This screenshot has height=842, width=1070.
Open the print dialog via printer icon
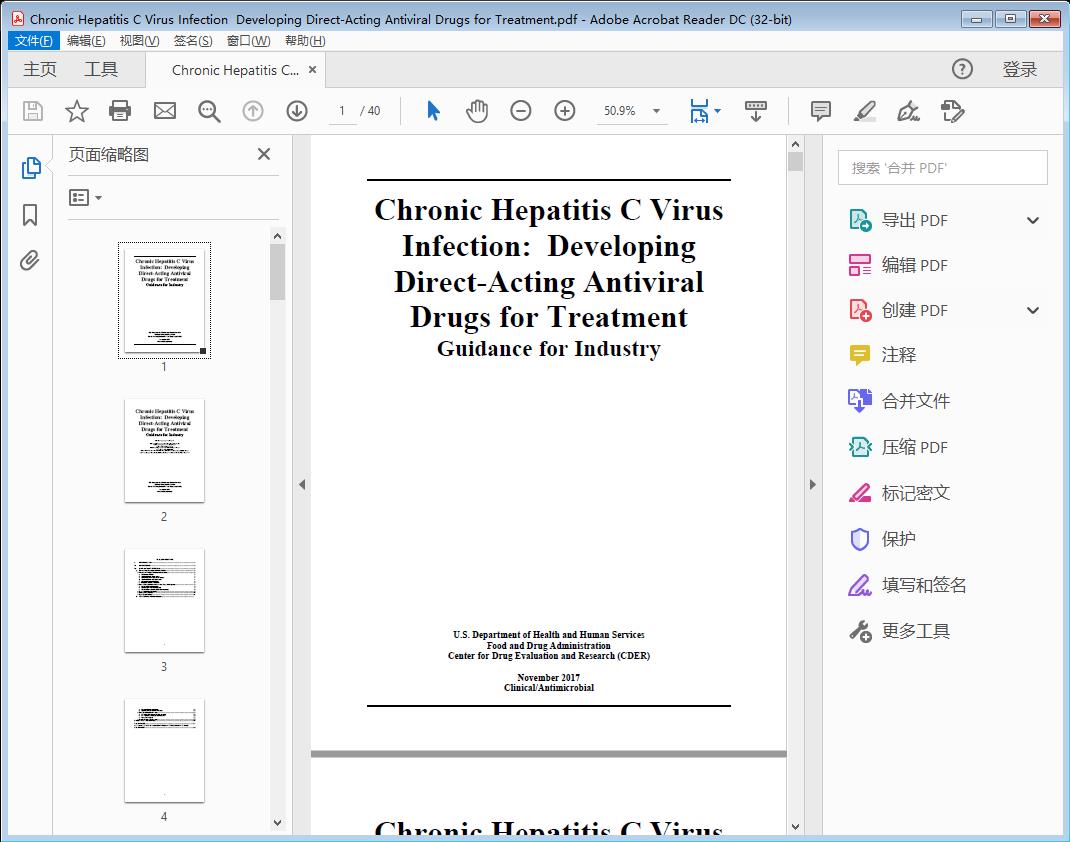pos(120,111)
